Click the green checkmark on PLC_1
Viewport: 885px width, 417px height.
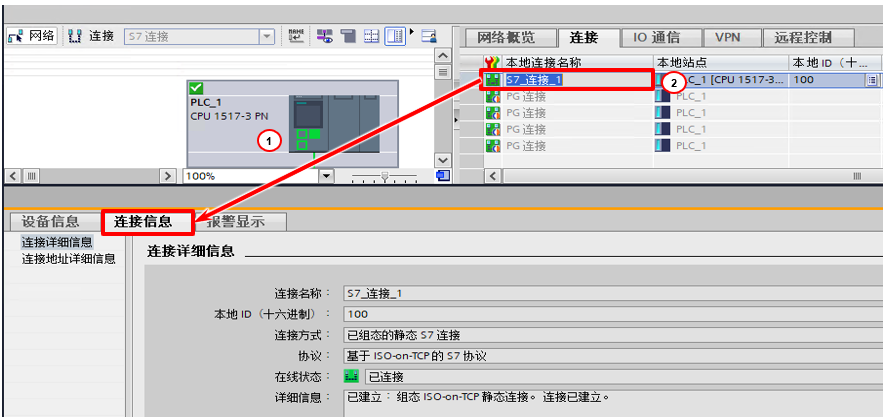click(x=196, y=88)
